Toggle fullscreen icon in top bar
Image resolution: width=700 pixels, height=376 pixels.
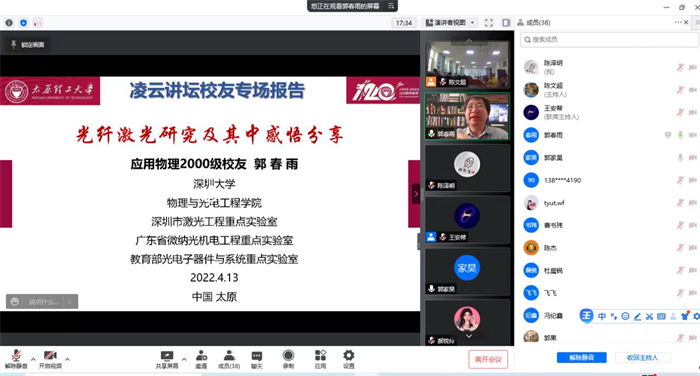tap(489, 23)
